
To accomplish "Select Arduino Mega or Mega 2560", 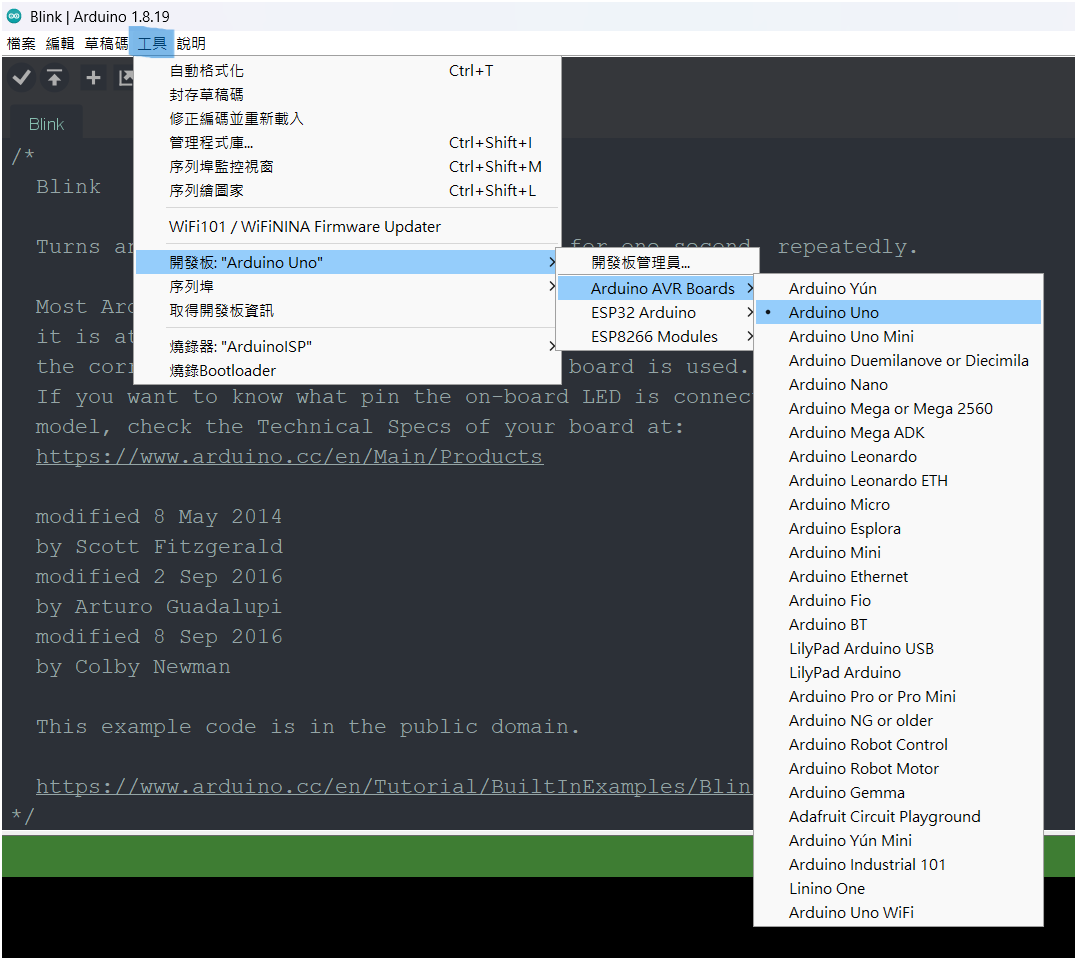I will tap(898, 409).
